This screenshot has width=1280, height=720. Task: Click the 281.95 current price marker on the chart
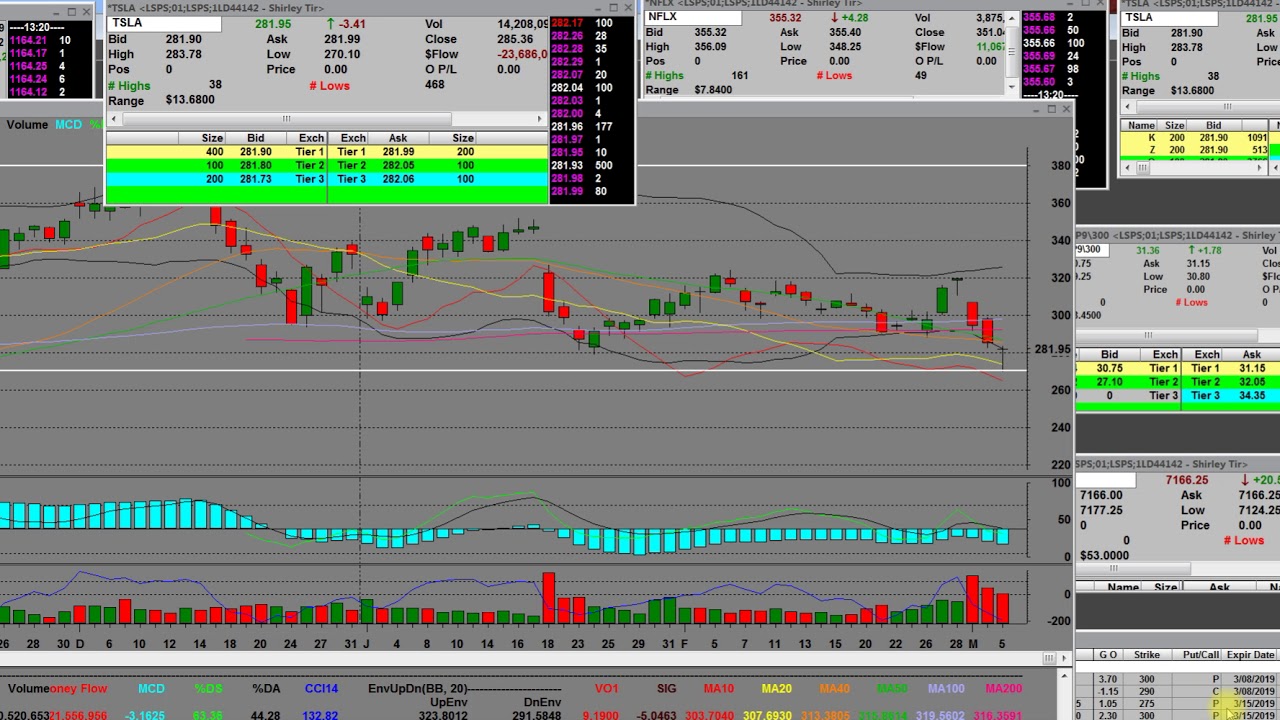[x=1053, y=350]
